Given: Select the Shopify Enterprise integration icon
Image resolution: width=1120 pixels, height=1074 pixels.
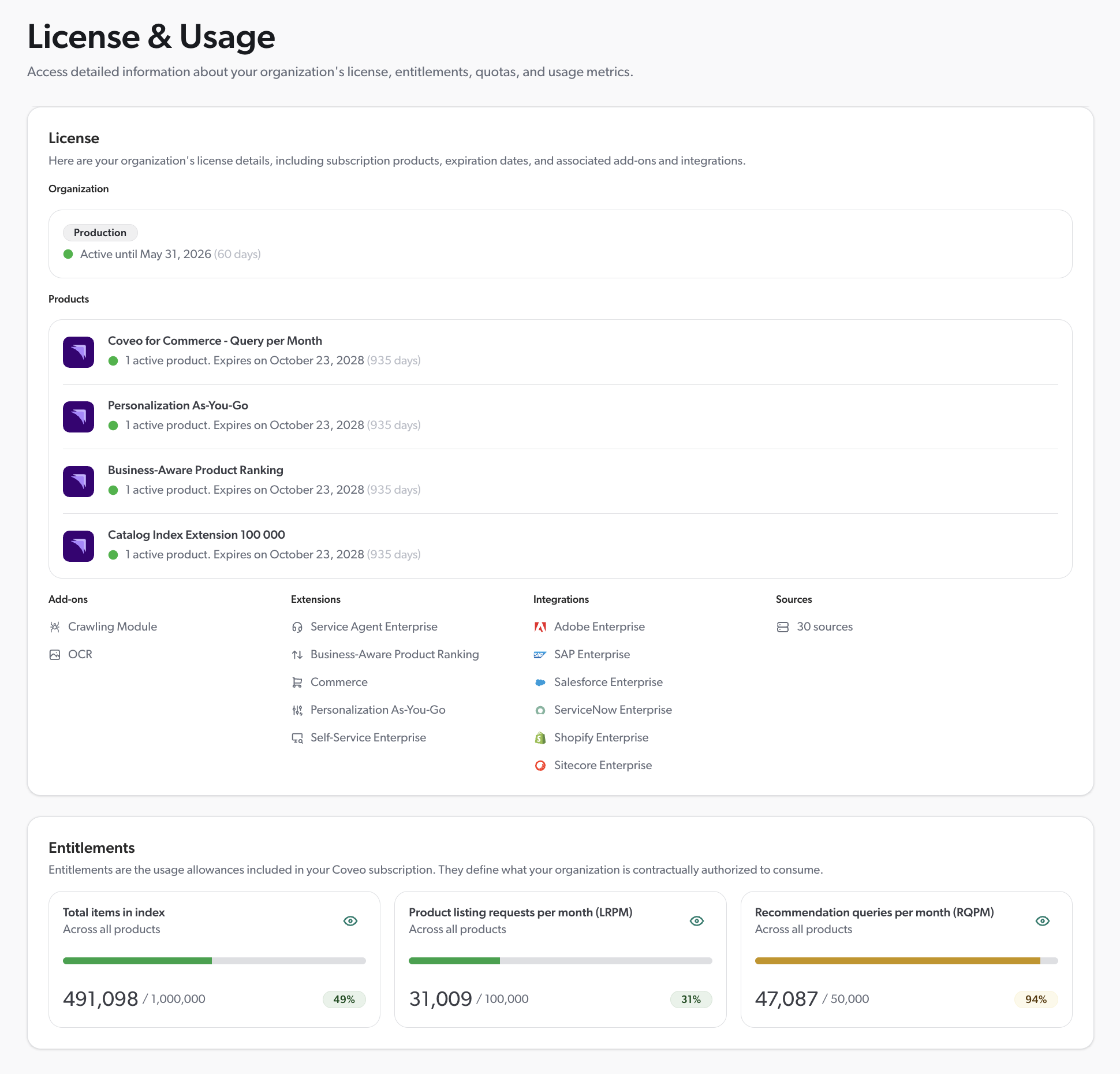Looking at the screenshot, I should coord(541,737).
